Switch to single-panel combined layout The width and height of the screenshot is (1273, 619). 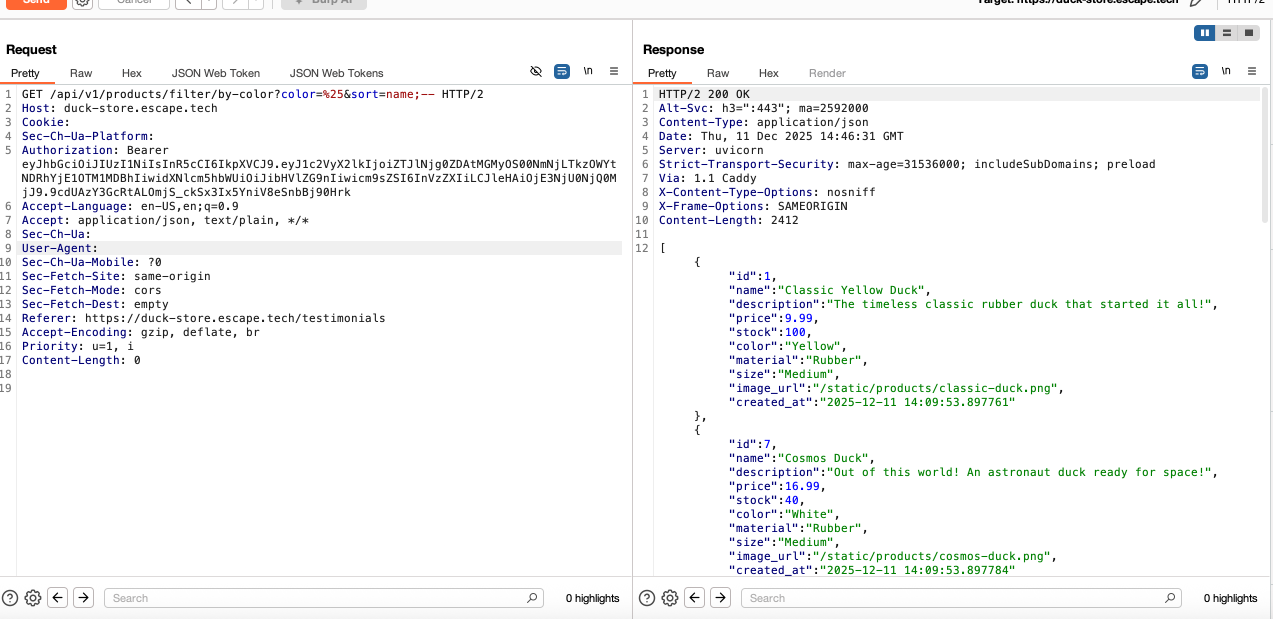pos(1247,32)
